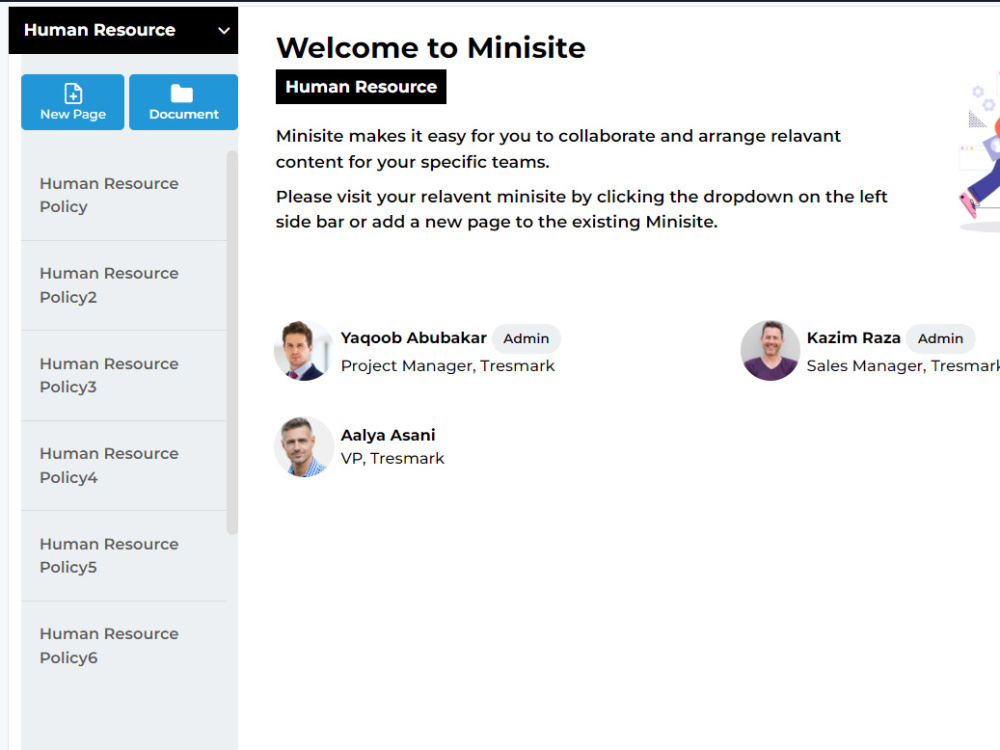Click the chevron next to Human Resource
Screen dimensions: 1000x750
(x=222, y=30)
